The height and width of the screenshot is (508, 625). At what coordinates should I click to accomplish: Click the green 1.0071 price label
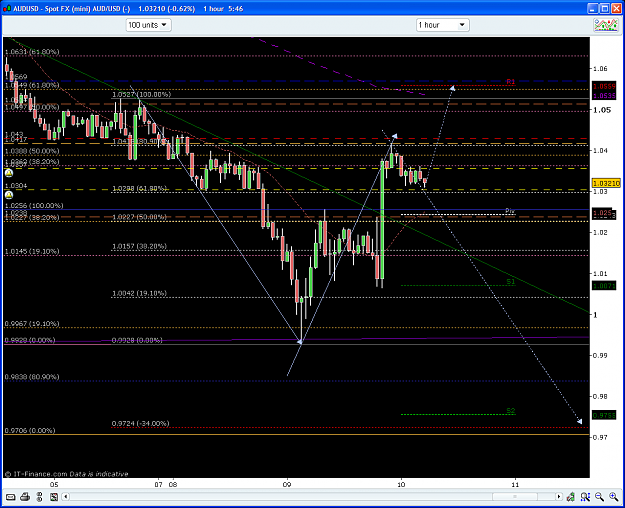(604, 286)
